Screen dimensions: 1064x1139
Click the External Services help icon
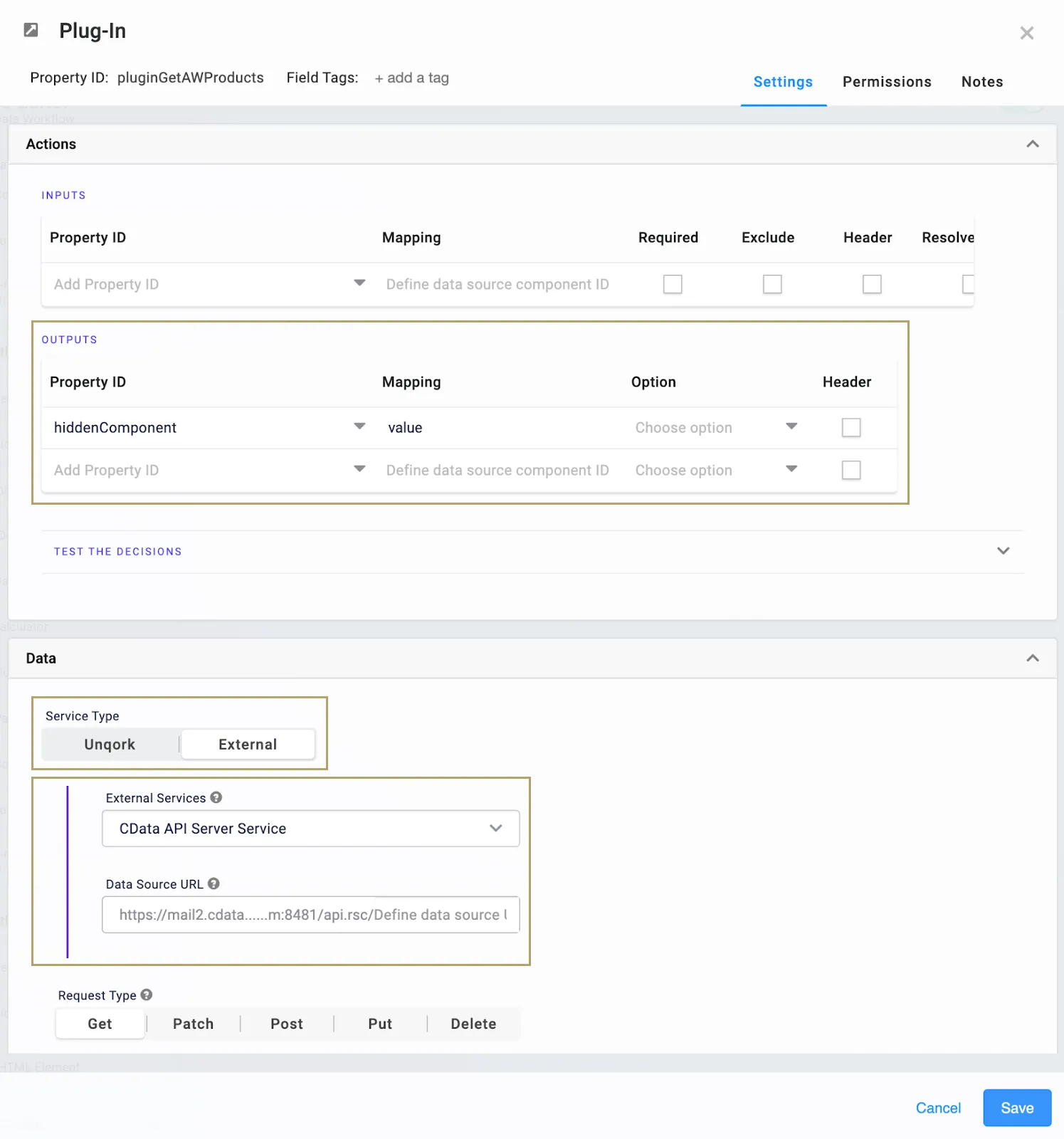pyautogui.click(x=216, y=798)
